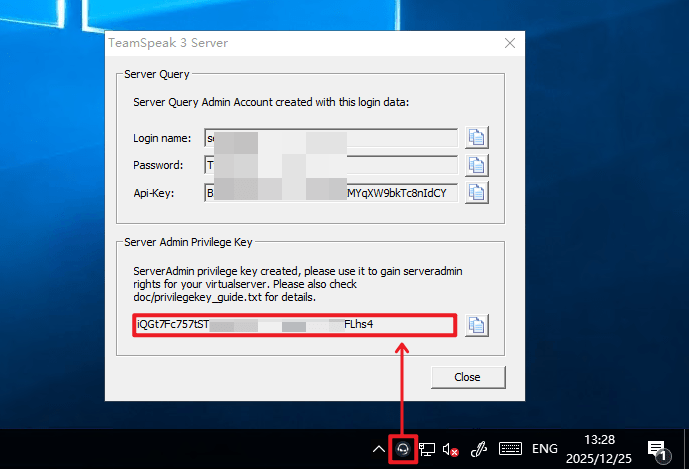Click the muted volume tray icon
Viewport: 689px width, 469px height.
[x=450, y=449]
